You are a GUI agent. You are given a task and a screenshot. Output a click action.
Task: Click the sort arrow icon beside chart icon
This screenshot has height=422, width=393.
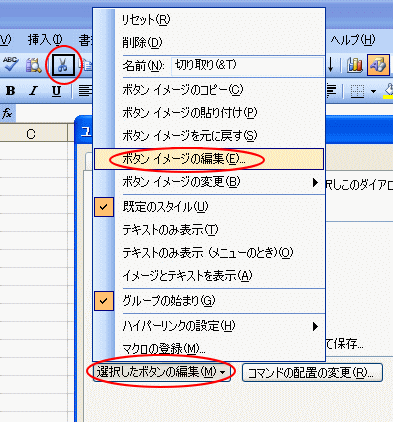click(x=331, y=65)
